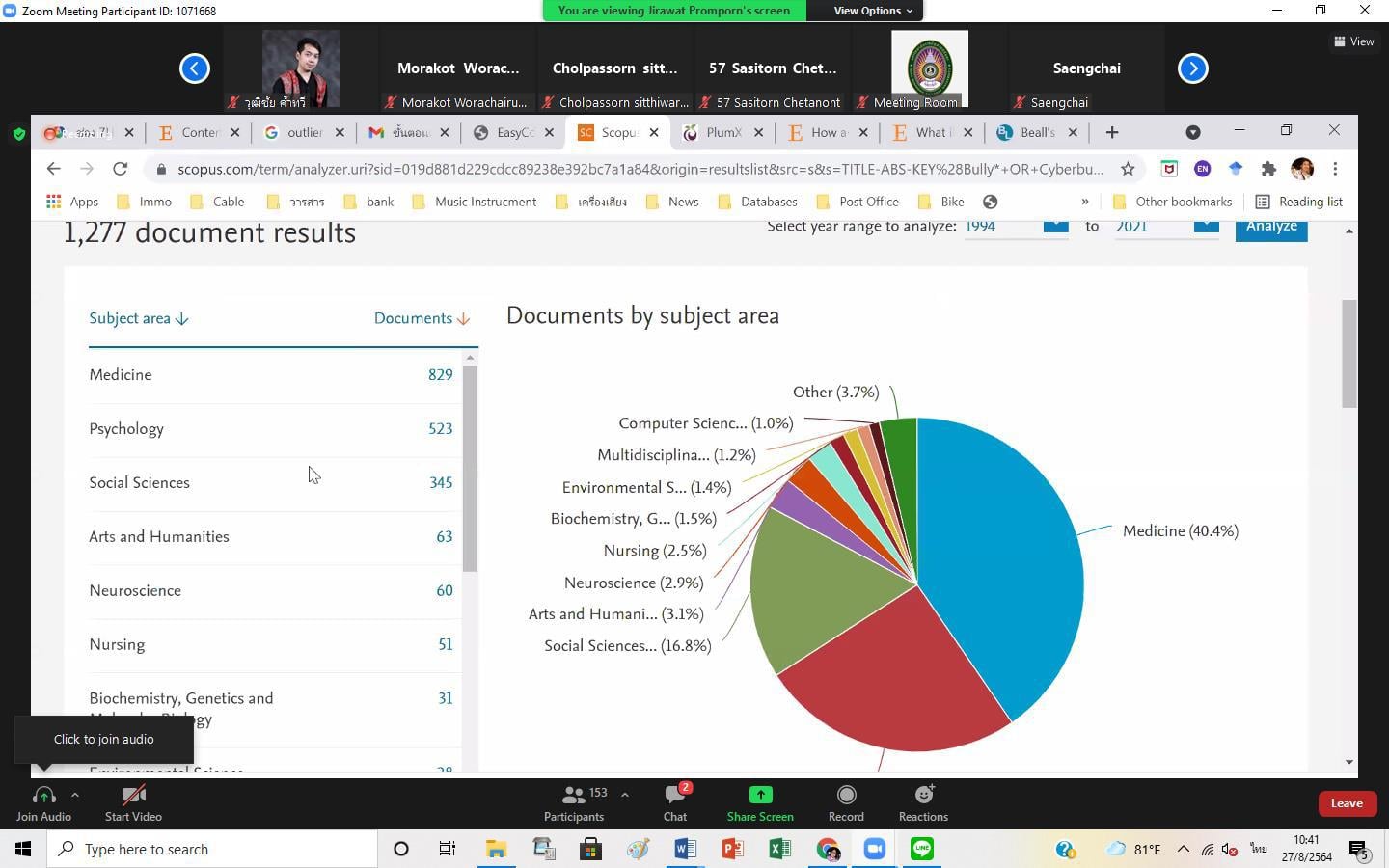
Task: Click the green Share Screen icon
Action: click(760, 795)
